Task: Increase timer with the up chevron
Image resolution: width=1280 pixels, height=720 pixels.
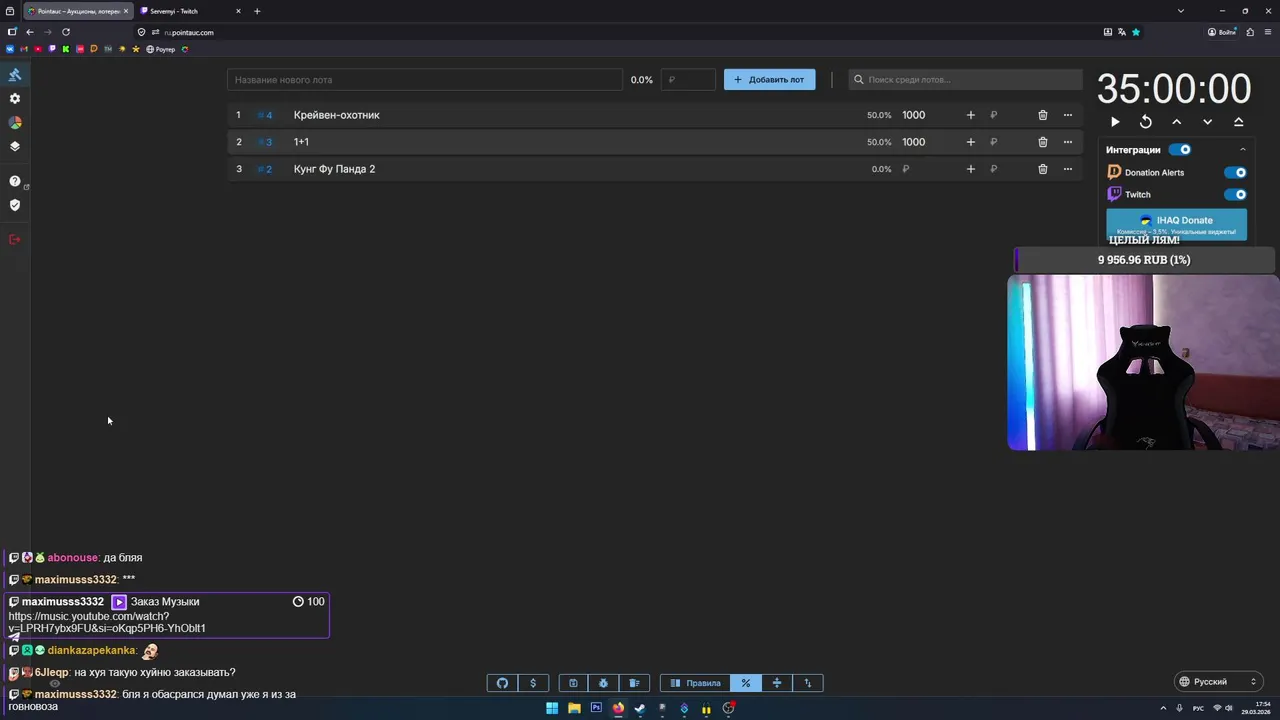Action: click(1176, 122)
